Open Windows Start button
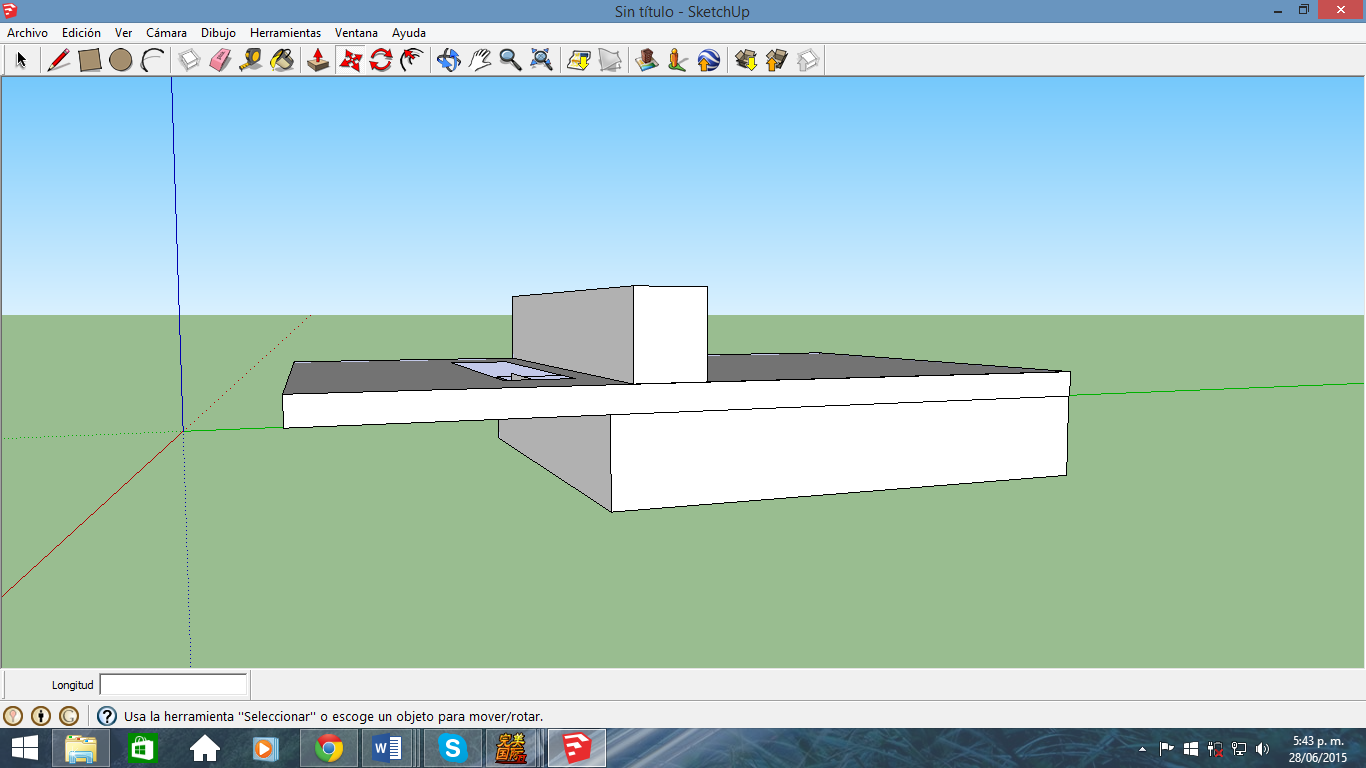Screen dimensions: 1366x768 [x=25, y=748]
